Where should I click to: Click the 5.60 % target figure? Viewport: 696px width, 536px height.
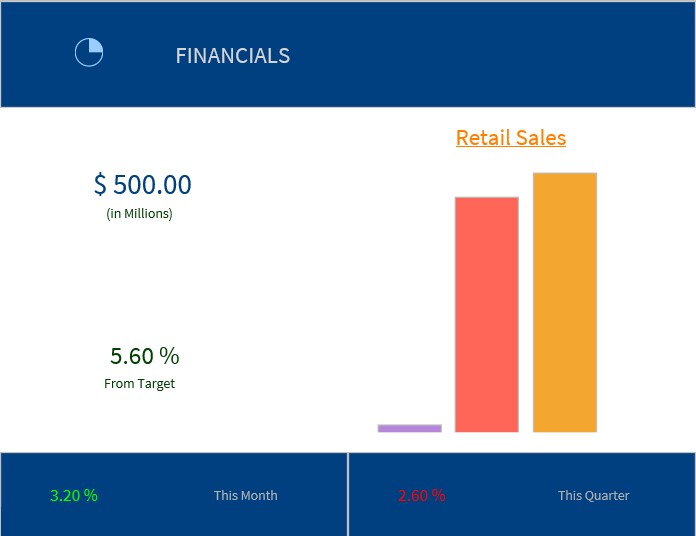[x=144, y=356]
